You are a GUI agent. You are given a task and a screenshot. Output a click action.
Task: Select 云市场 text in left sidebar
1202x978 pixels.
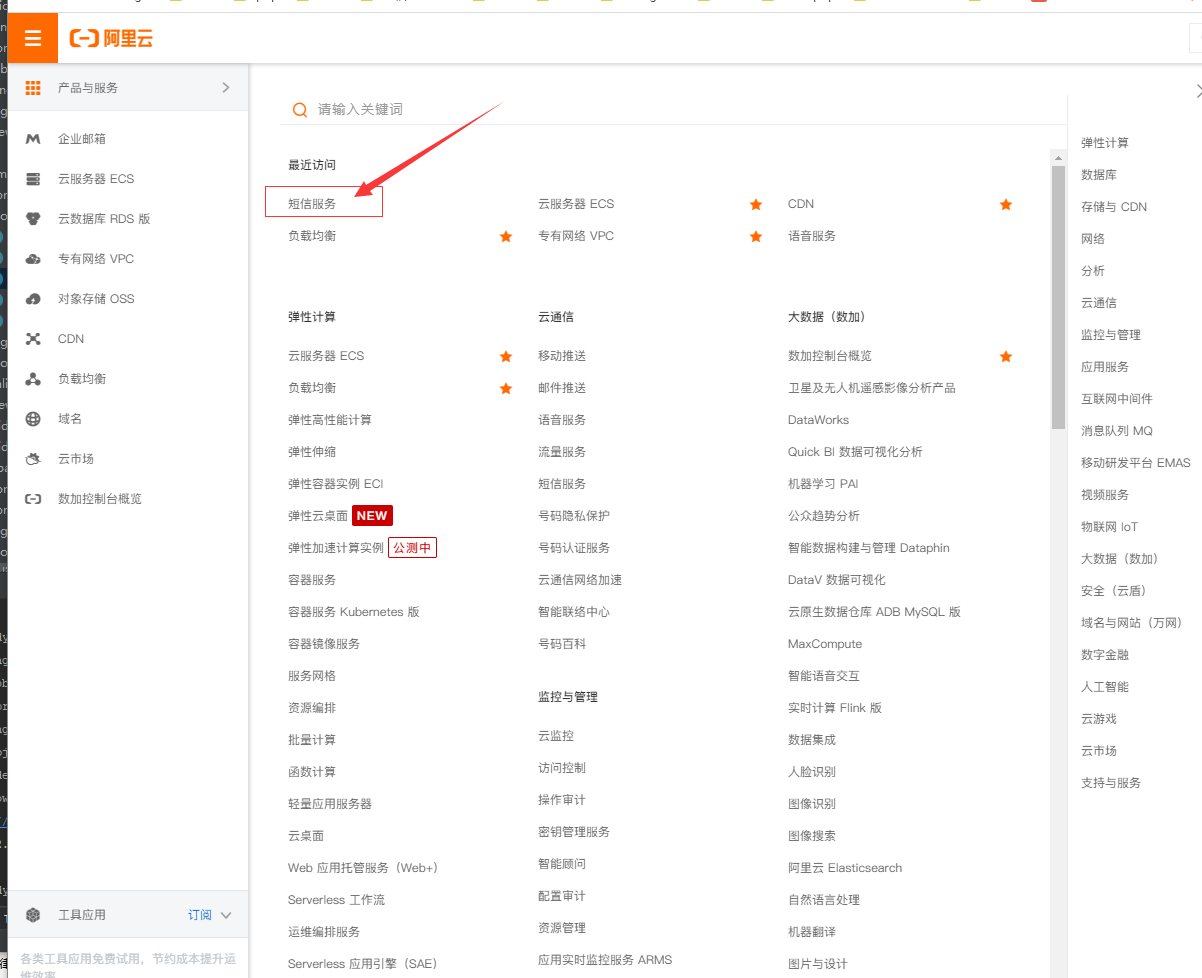tap(76, 459)
